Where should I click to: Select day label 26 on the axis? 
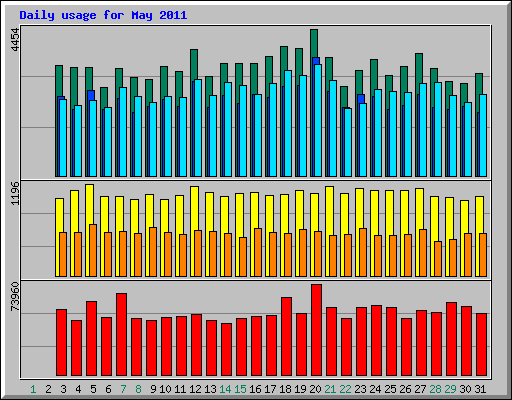tap(405, 389)
